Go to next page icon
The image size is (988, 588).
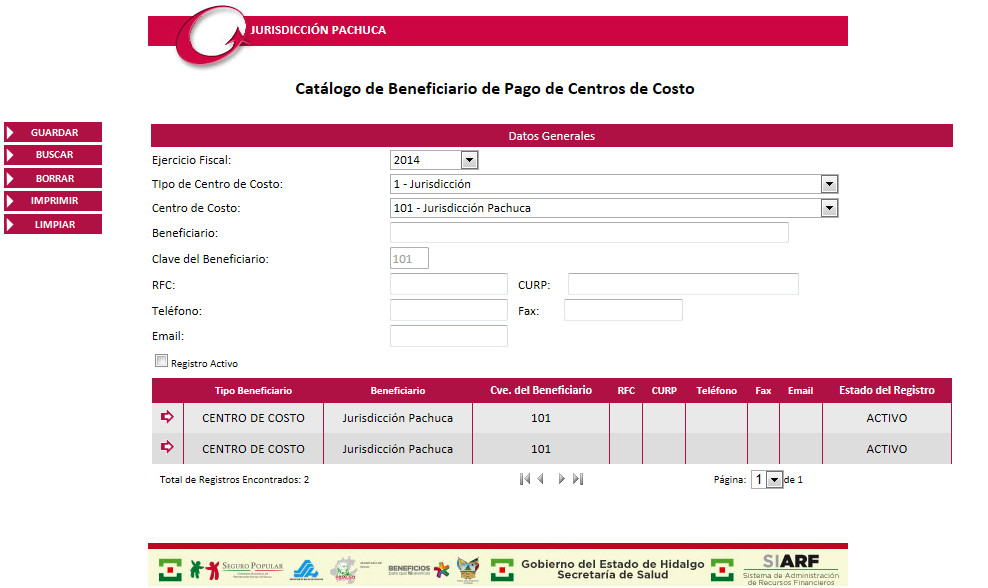[561, 479]
